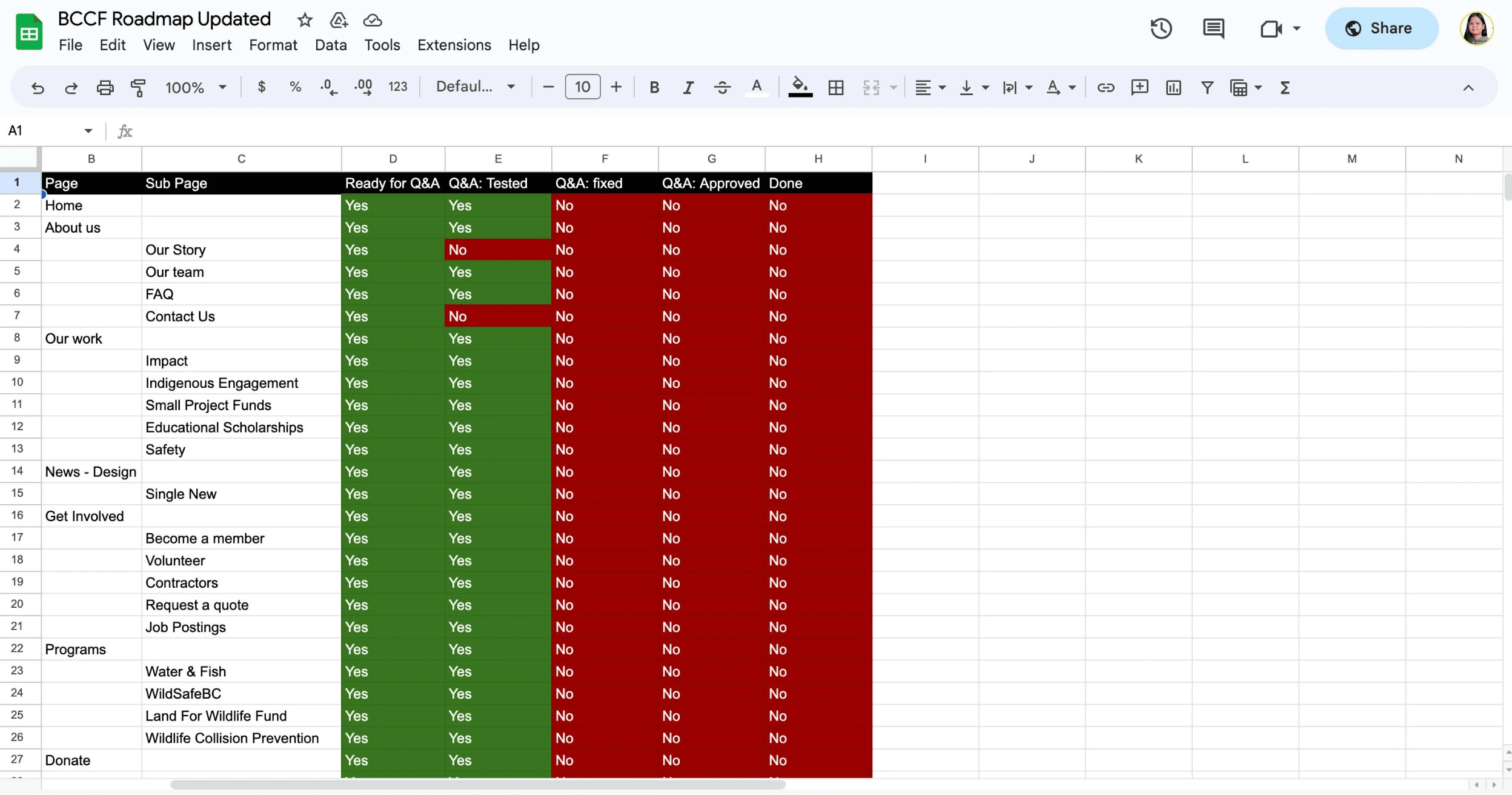
Task: Open version history clock icon
Action: (x=1161, y=28)
